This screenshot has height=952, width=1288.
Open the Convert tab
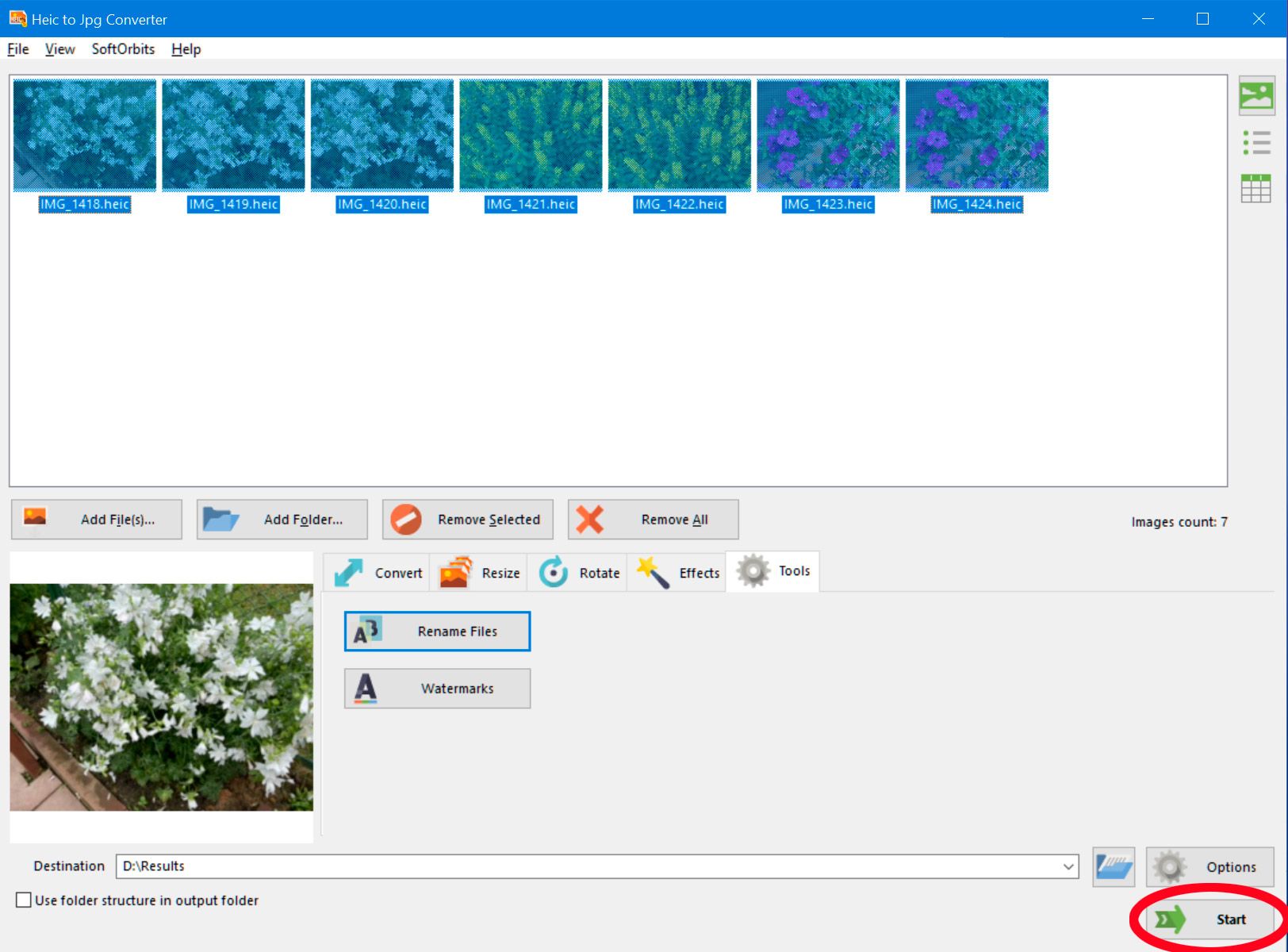click(378, 573)
